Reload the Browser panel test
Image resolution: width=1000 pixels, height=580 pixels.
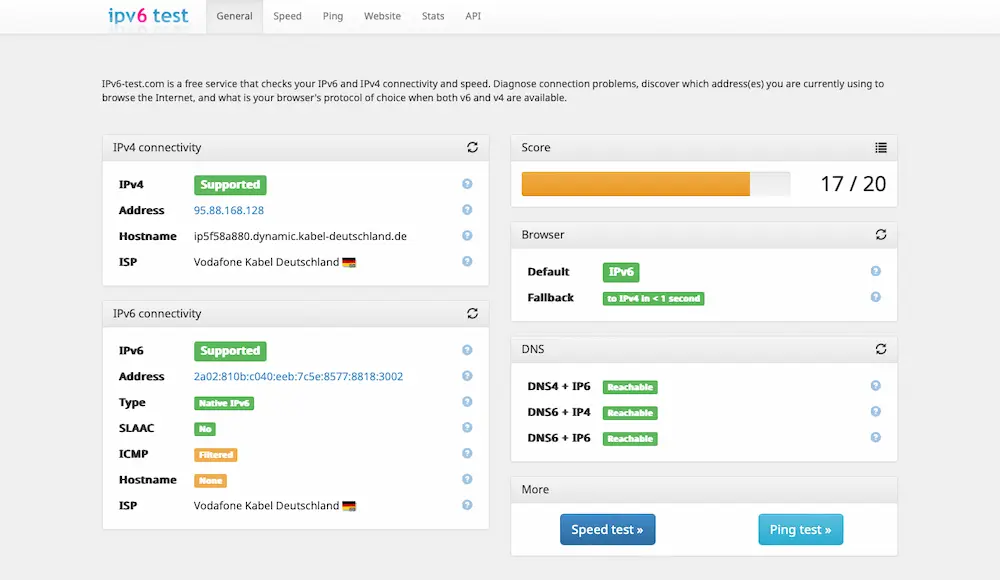(x=881, y=235)
